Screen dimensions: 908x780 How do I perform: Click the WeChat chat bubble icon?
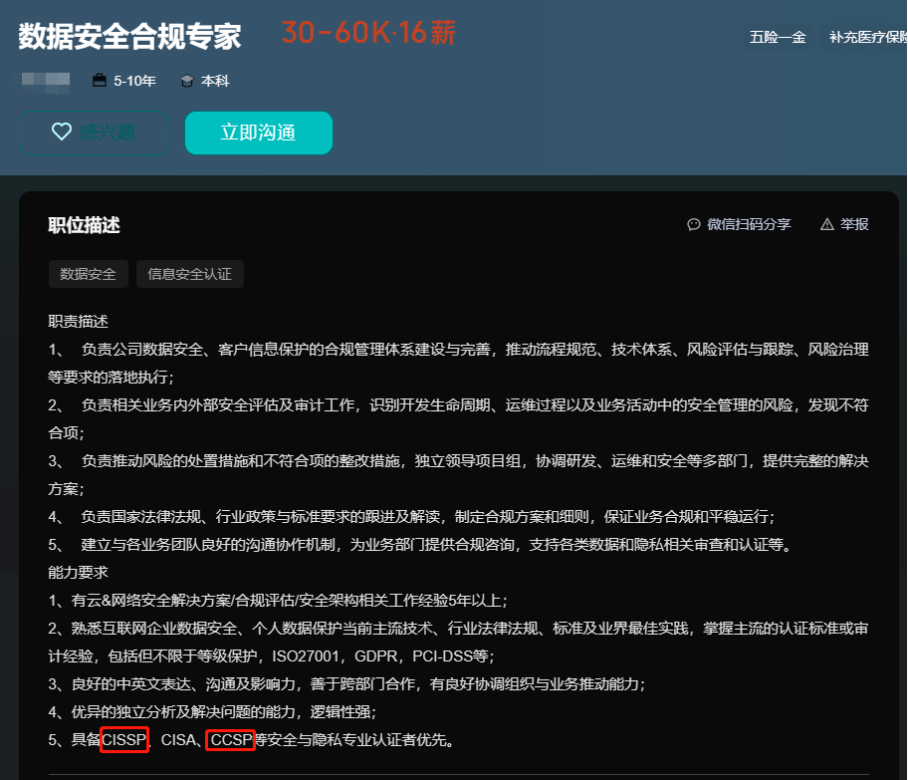pyautogui.click(x=693, y=224)
